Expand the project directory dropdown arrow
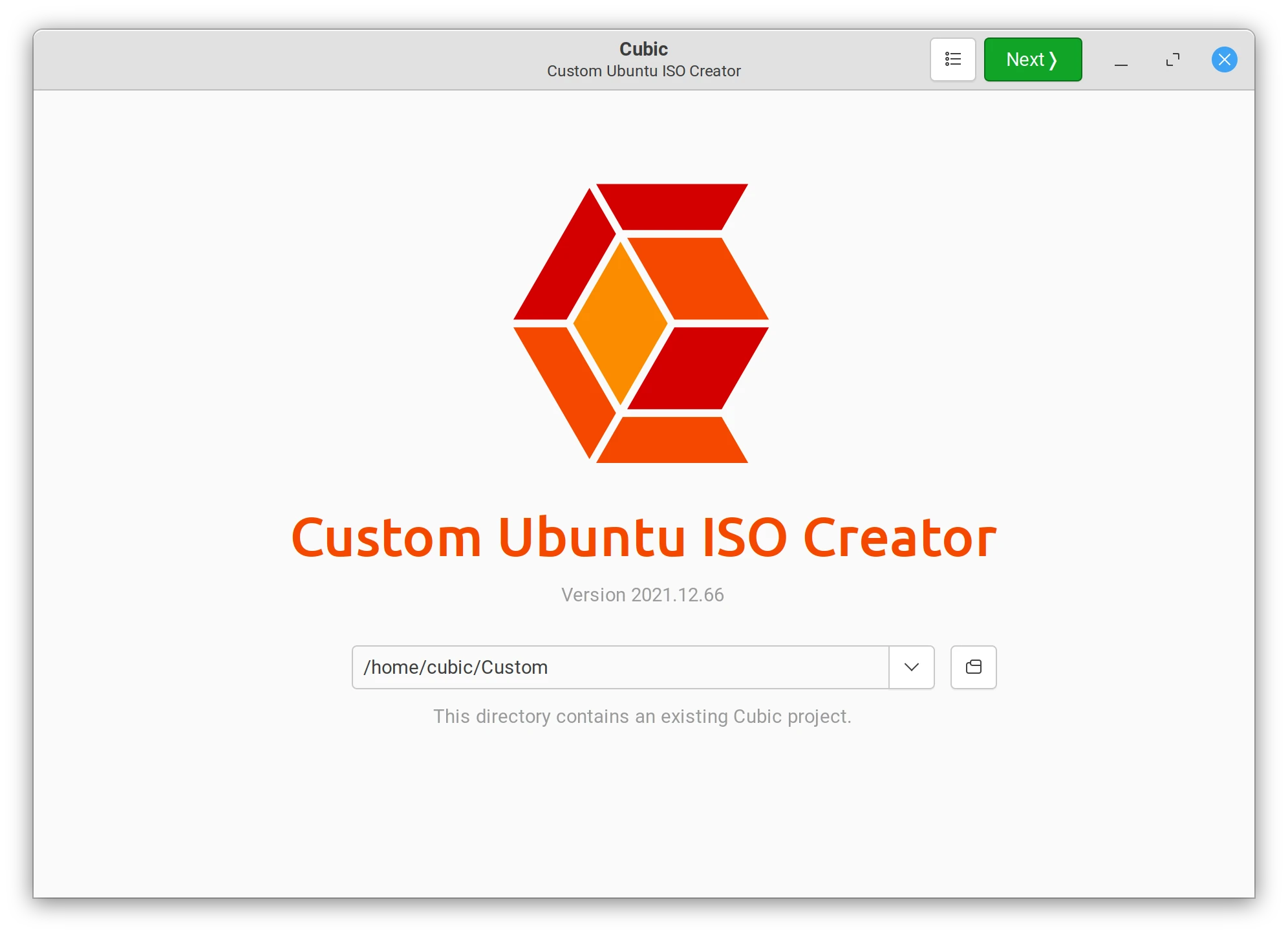Viewport: 1288px width, 935px height. [x=911, y=667]
